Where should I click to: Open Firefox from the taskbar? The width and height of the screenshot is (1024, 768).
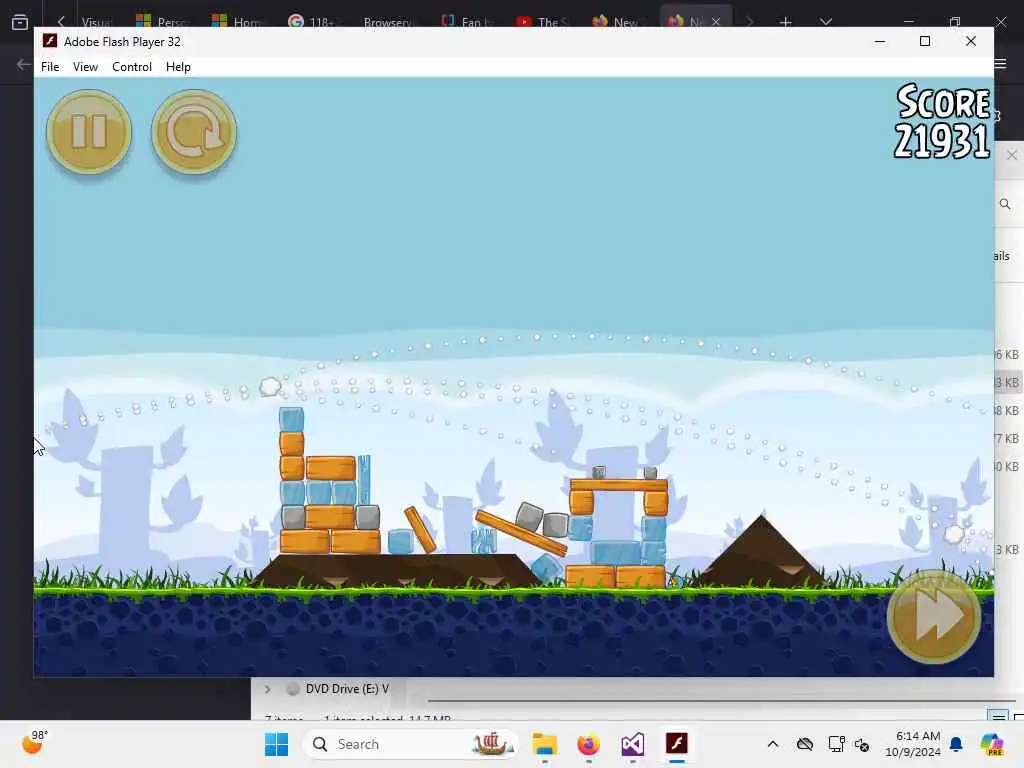pyautogui.click(x=588, y=744)
